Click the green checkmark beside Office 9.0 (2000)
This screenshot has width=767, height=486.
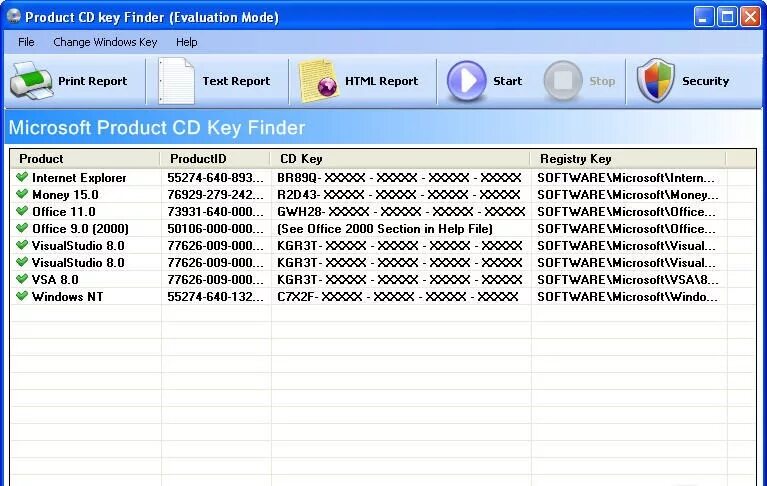(x=22, y=228)
